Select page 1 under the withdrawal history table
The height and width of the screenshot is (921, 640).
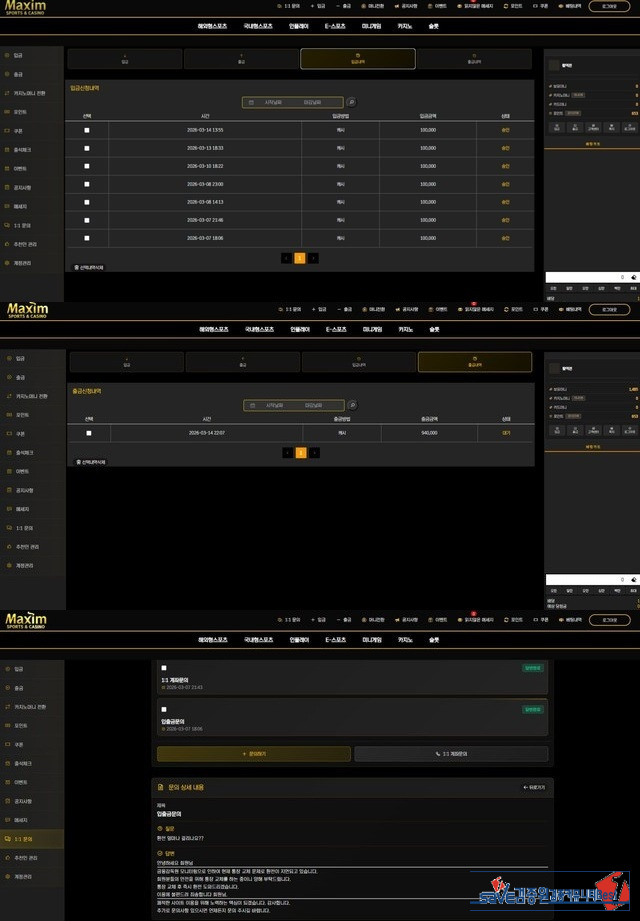(x=301, y=452)
